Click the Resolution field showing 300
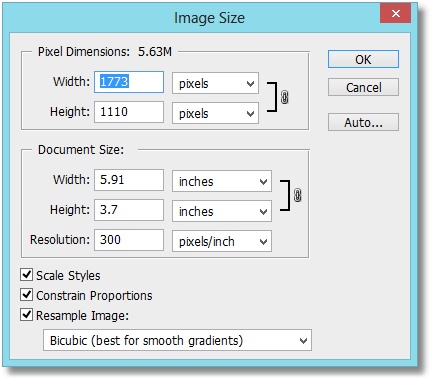The height and width of the screenshot is (381, 432). (129, 240)
